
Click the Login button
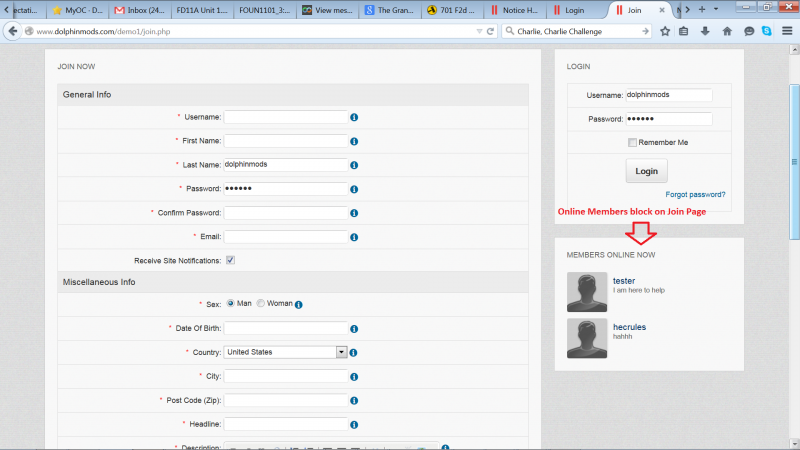(x=646, y=171)
